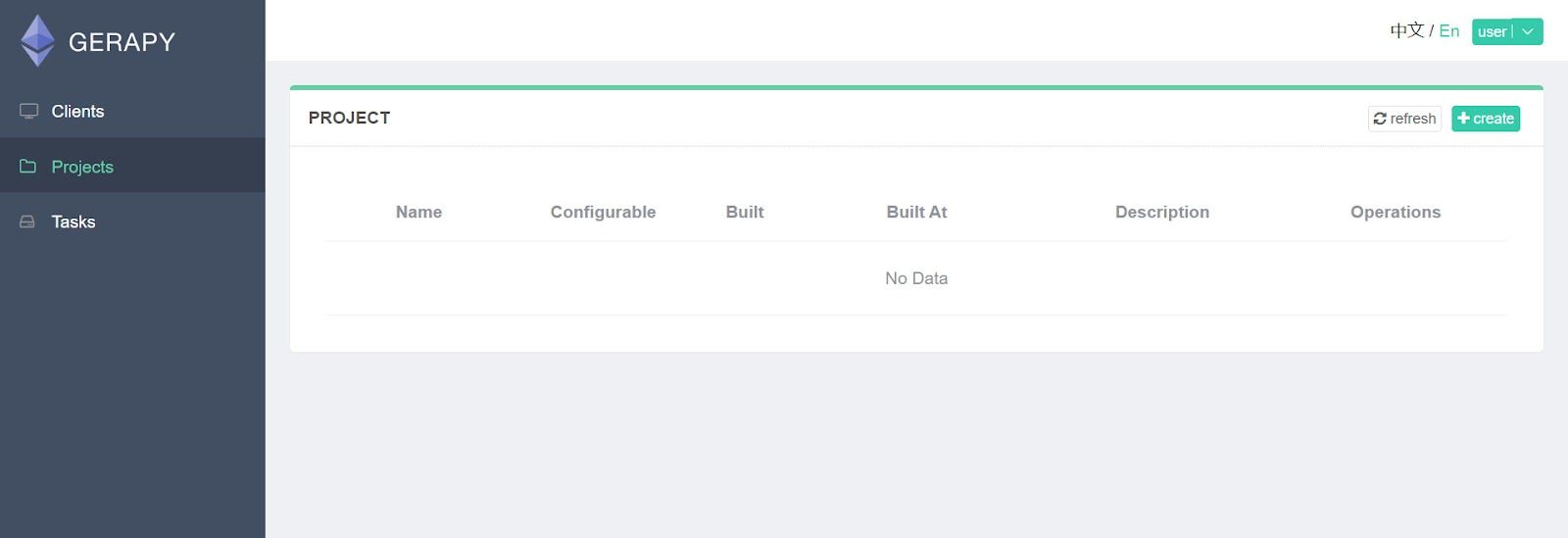Click the Configurable column header
This screenshot has width=1568, height=538.
click(x=603, y=212)
